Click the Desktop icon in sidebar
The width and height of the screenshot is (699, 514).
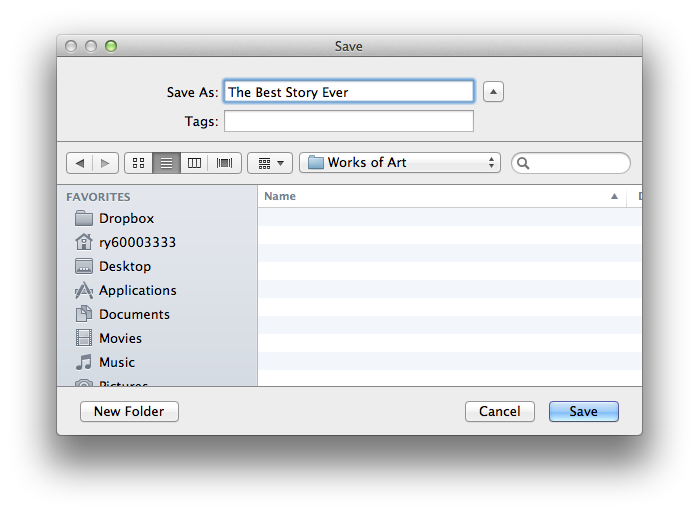coord(84,266)
